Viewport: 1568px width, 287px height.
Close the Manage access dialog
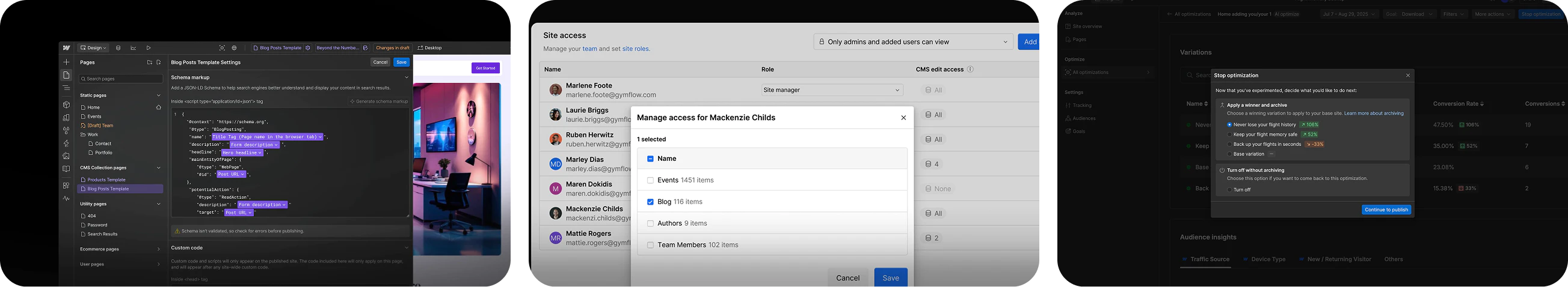coord(903,118)
